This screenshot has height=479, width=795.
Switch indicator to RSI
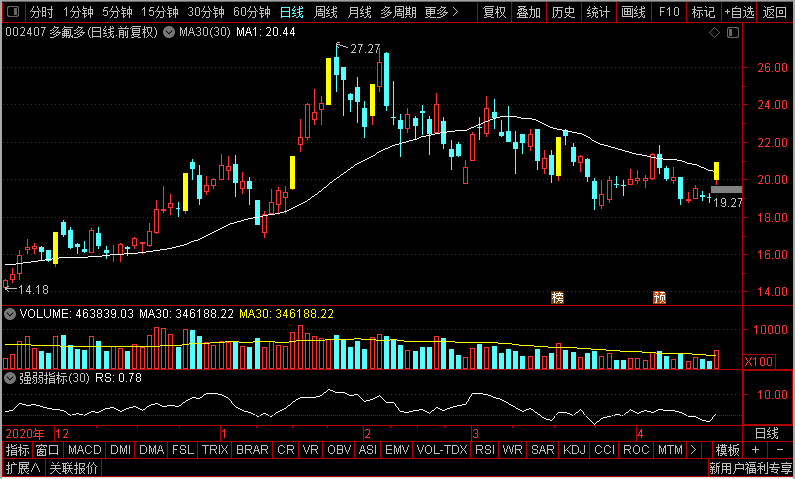[x=485, y=450]
